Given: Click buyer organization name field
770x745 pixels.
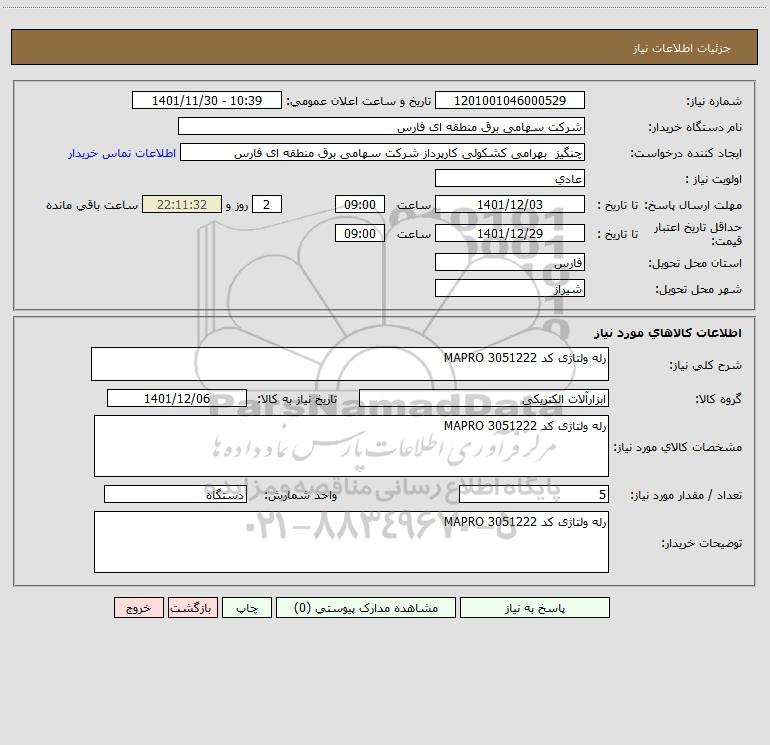Looking at the screenshot, I should point(381,126).
